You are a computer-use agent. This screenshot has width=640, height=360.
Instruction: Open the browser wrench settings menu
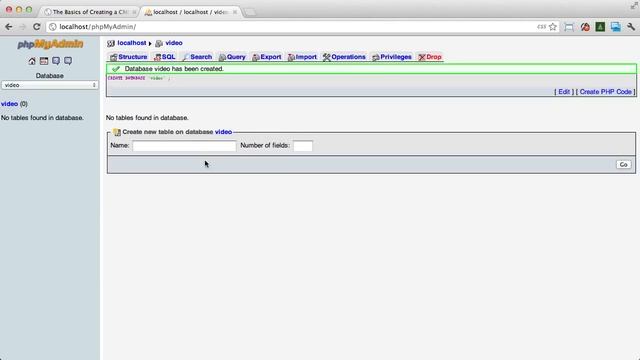tap(631, 27)
